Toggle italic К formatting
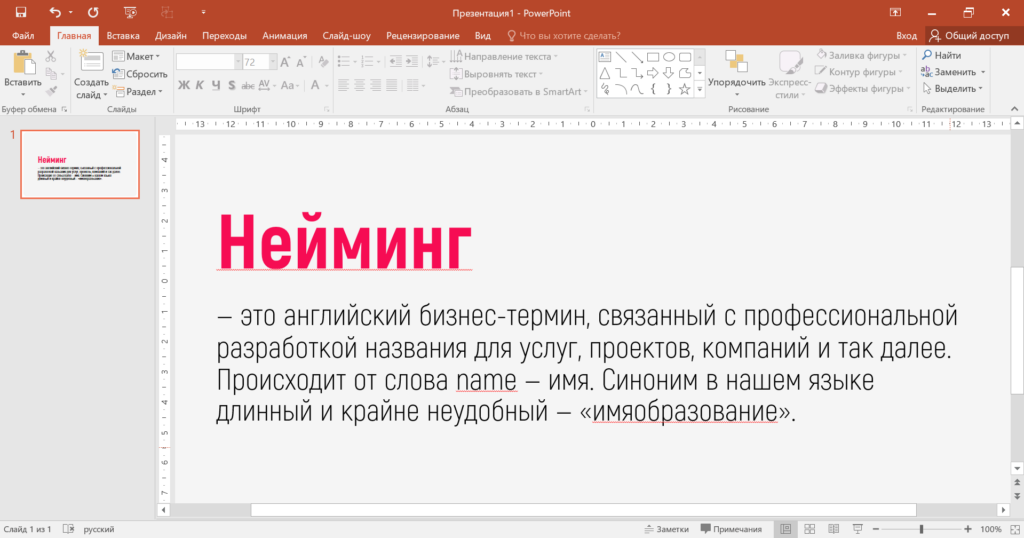The width and height of the screenshot is (1024, 538). pos(200,85)
